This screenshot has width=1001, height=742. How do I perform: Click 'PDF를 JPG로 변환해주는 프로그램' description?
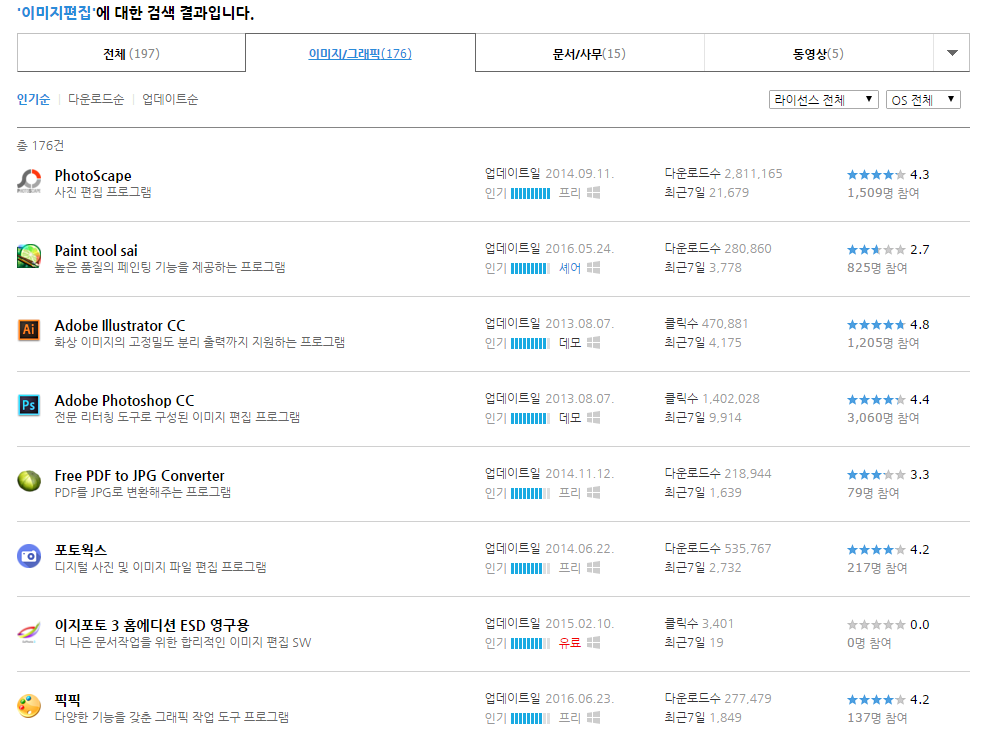tap(142, 492)
